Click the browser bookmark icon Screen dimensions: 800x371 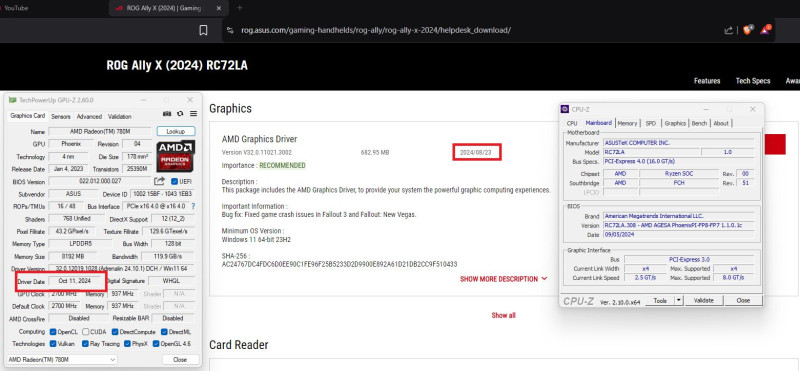pos(203,31)
